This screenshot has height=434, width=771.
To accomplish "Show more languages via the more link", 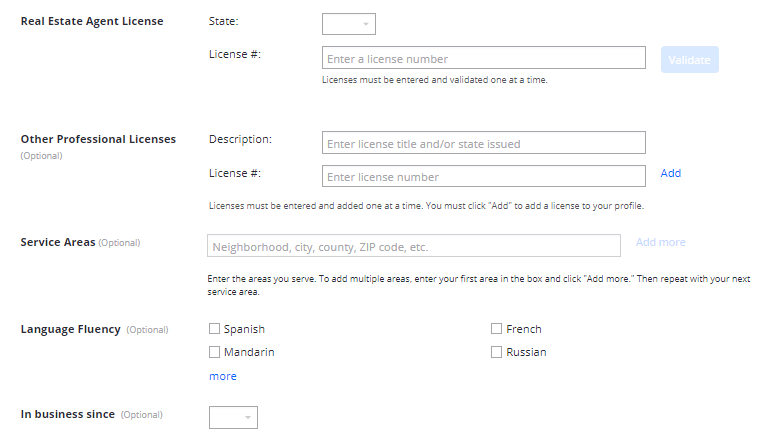I will [223, 376].
